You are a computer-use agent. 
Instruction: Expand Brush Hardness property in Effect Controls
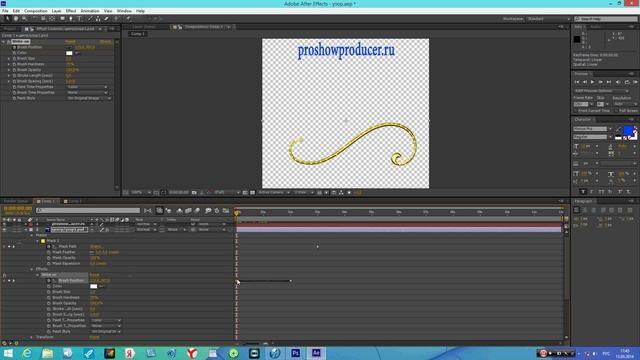click(x=9, y=64)
